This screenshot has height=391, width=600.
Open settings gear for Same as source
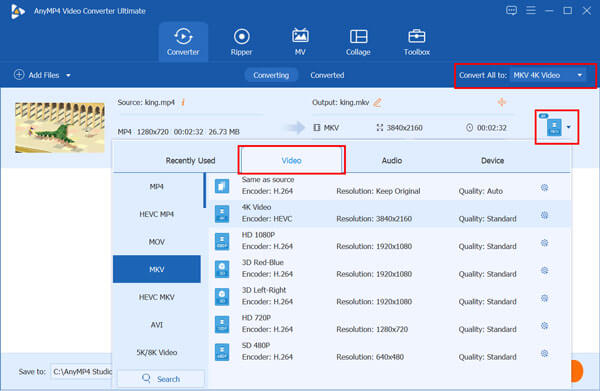point(545,187)
